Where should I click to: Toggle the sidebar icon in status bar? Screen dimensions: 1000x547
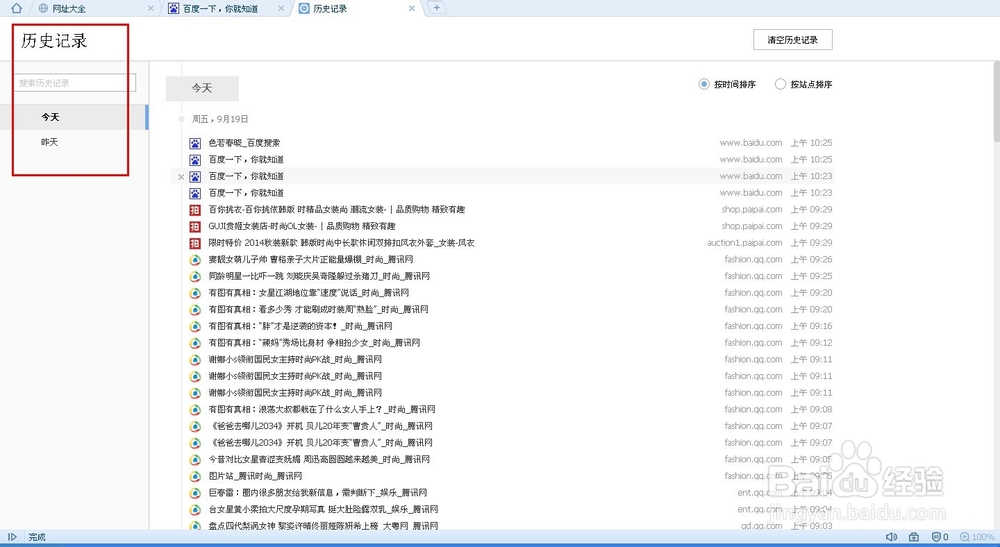[x=11, y=537]
